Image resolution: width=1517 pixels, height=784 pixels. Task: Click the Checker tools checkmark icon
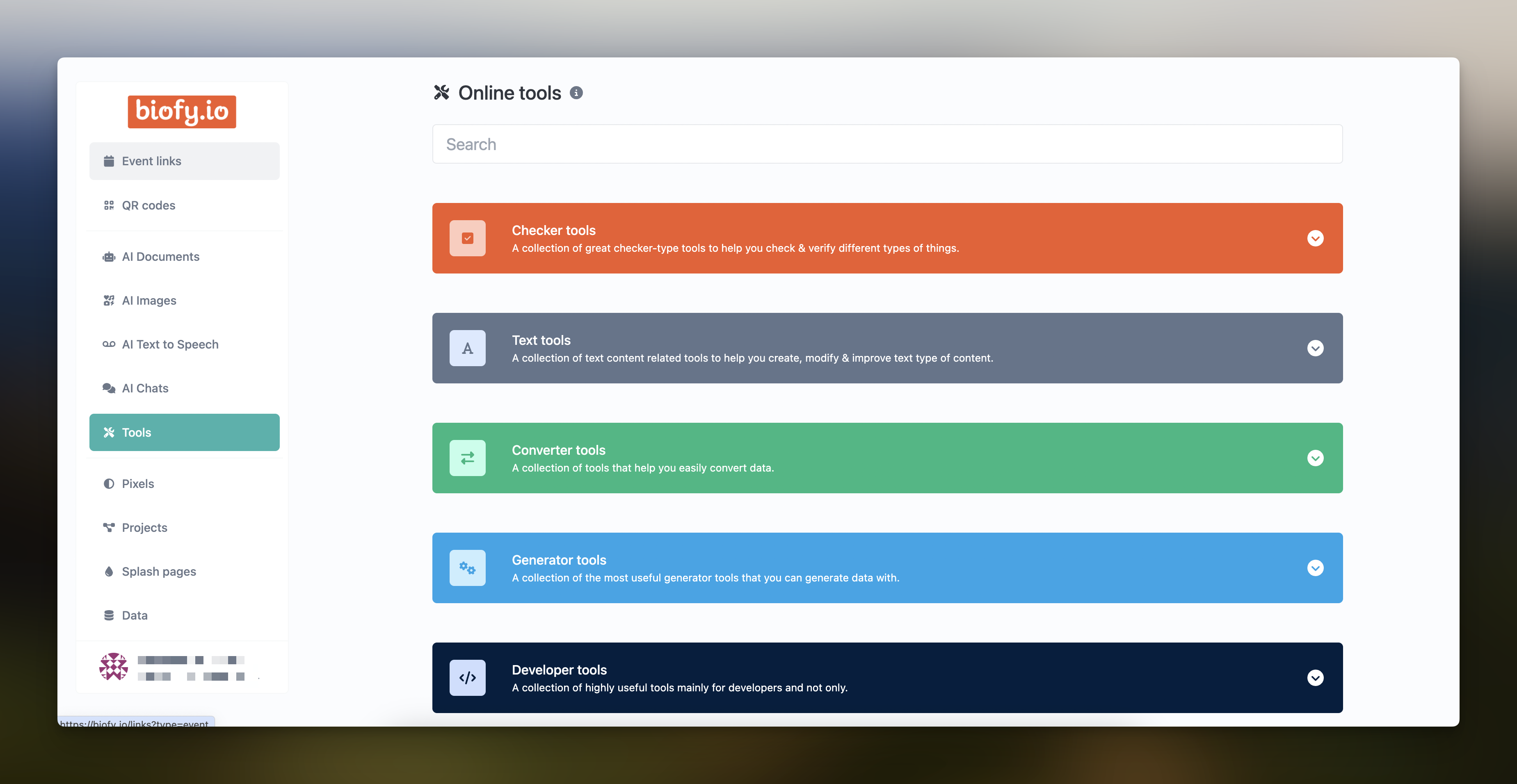pyautogui.click(x=467, y=238)
